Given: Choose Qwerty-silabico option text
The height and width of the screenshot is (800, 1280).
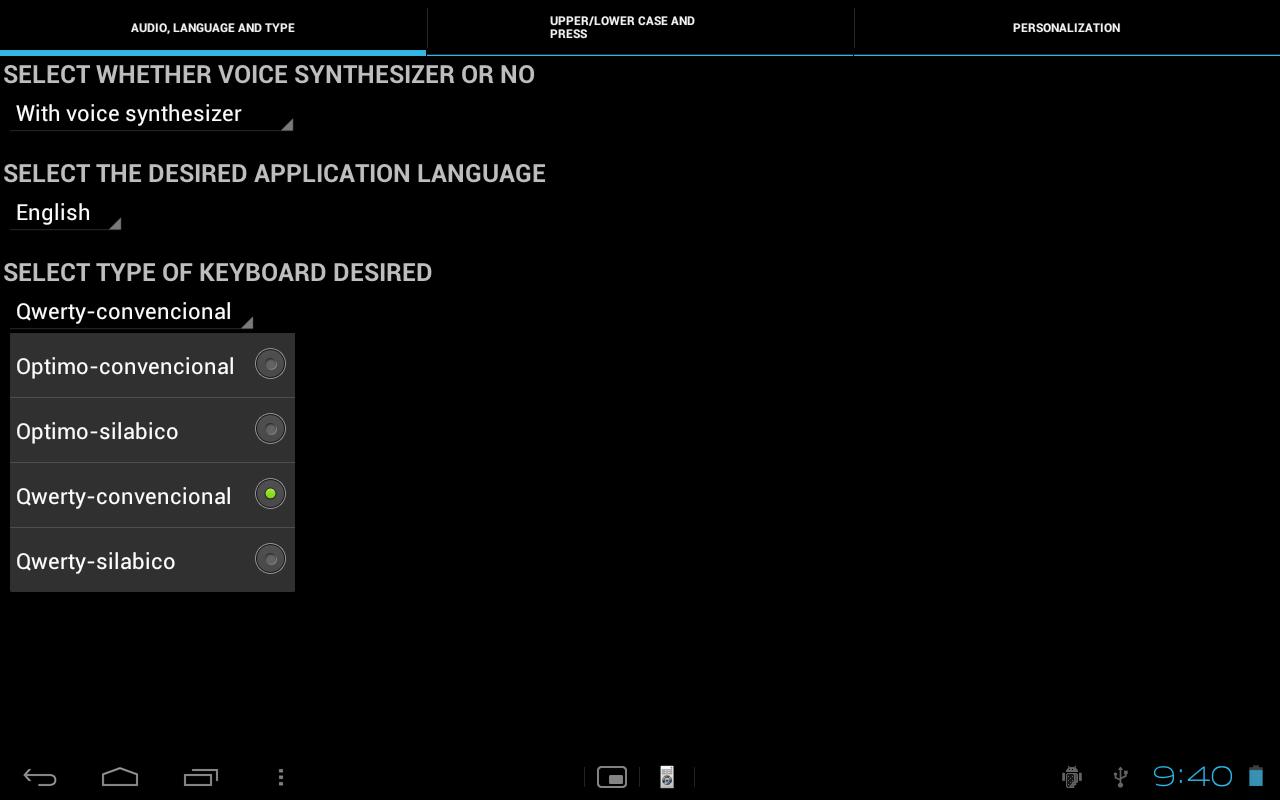Looking at the screenshot, I should (96, 561).
